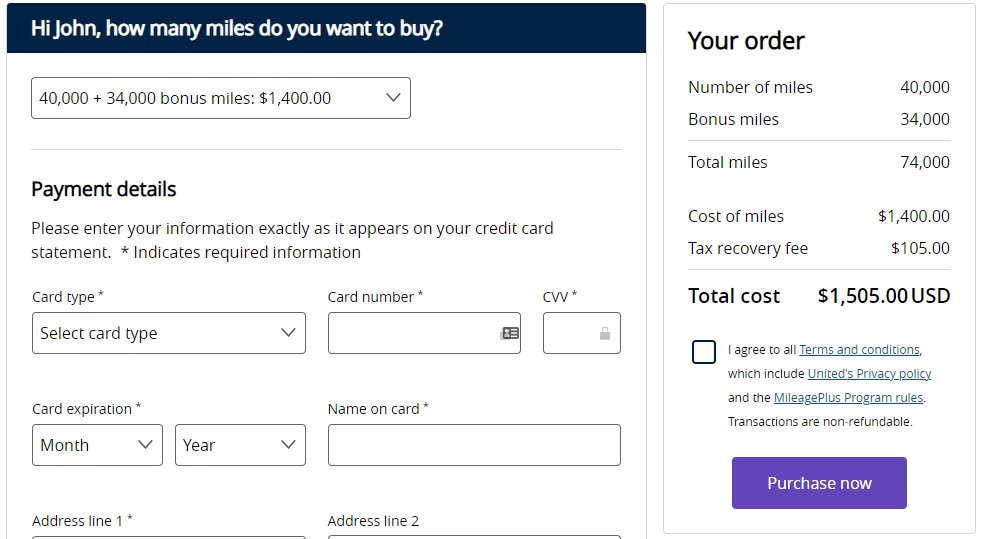Click the chevron arrow on miles selector
This screenshot has width=982, height=539.
393,98
